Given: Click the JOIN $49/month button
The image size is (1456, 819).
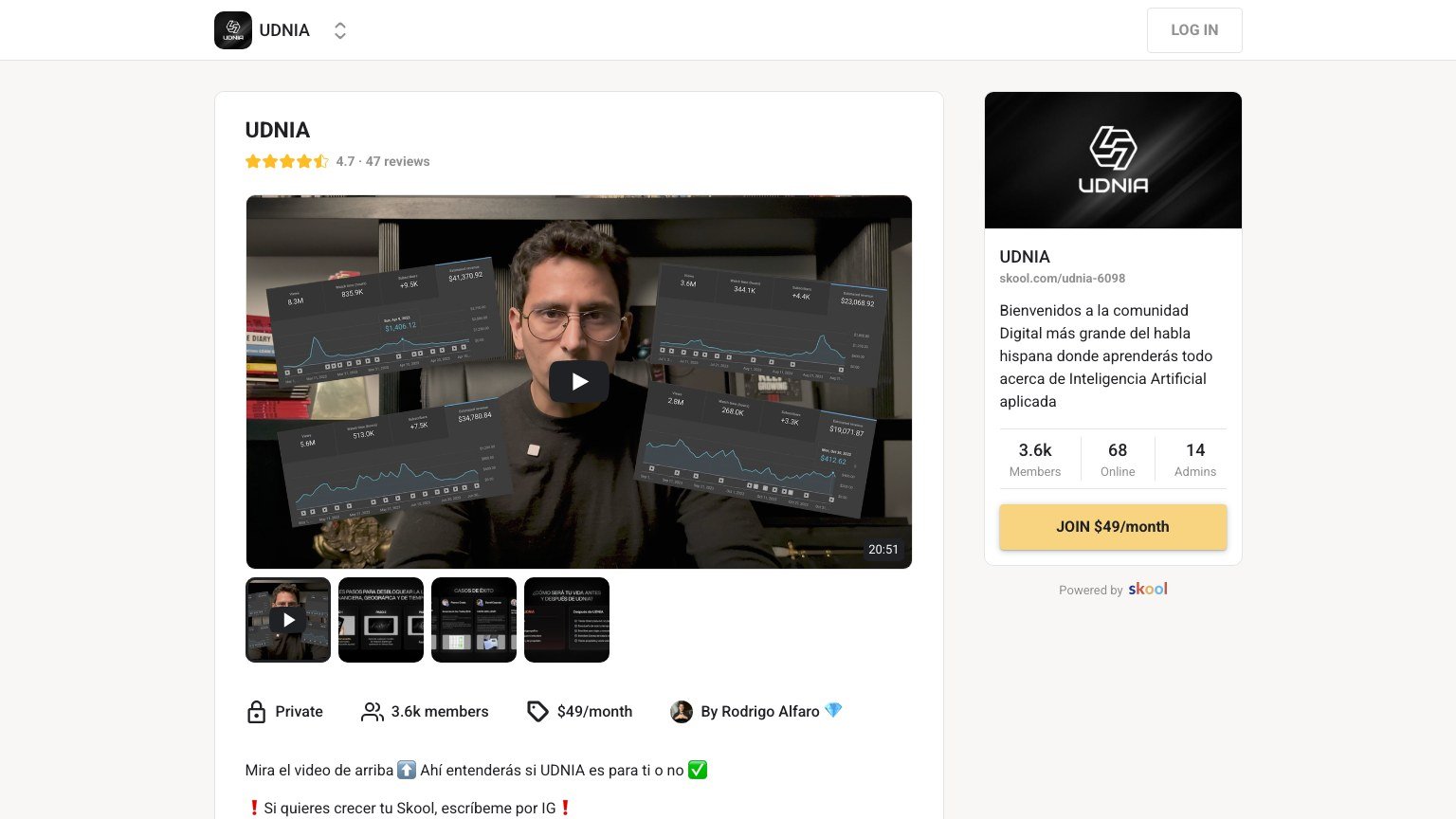Looking at the screenshot, I should pyautogui.click(x=1113, y=527).
